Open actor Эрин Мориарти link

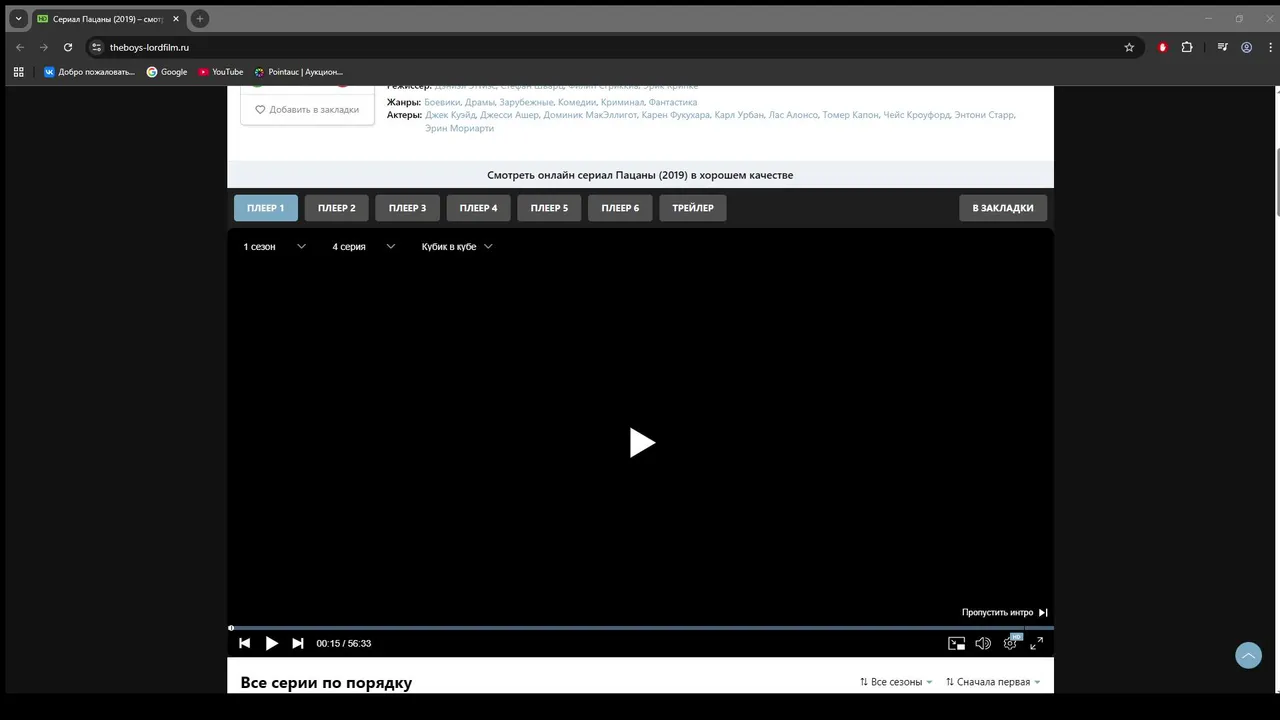click(458, 128)
